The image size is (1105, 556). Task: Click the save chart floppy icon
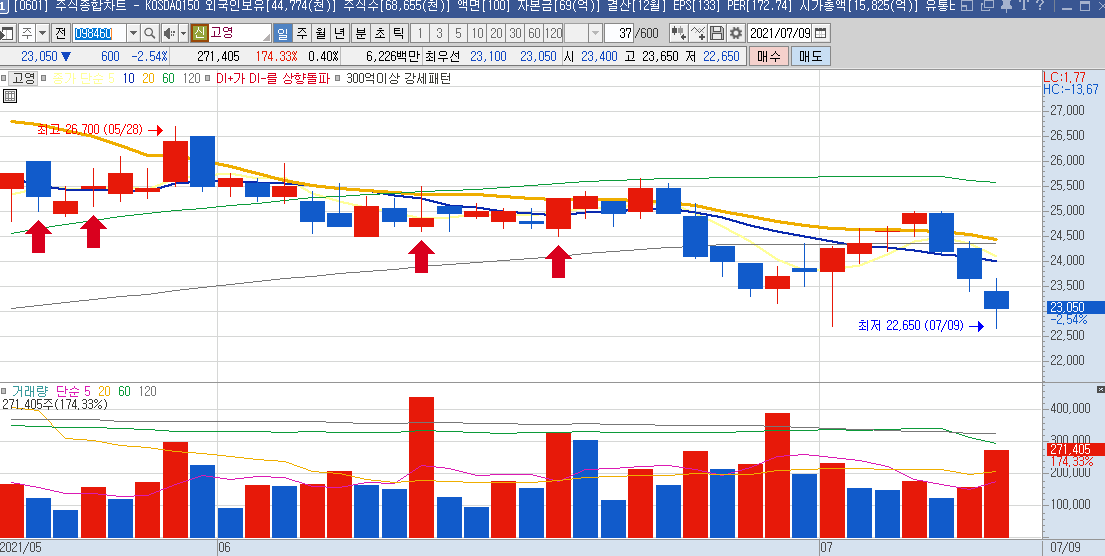pos(717,33)
